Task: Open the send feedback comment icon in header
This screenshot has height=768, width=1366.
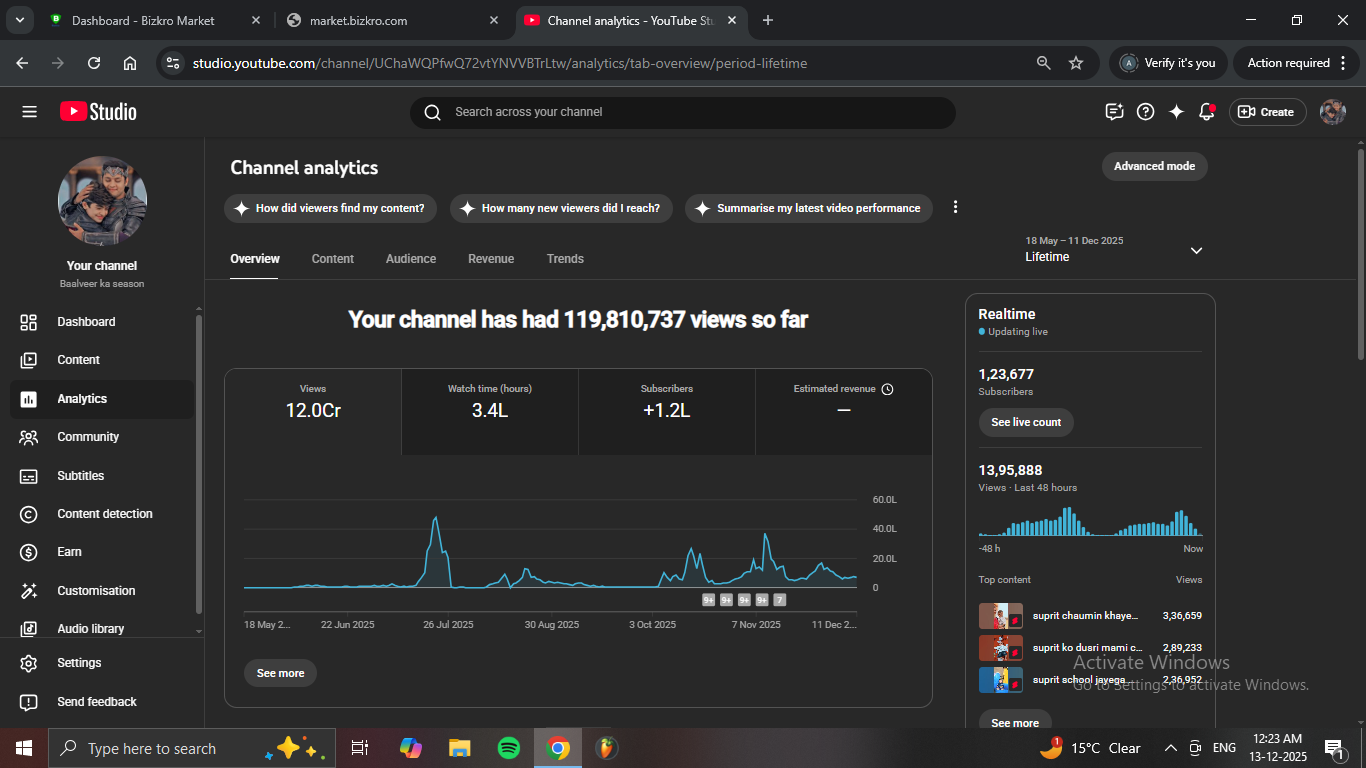Action: pyautogui.click(x=1114, y=112)
